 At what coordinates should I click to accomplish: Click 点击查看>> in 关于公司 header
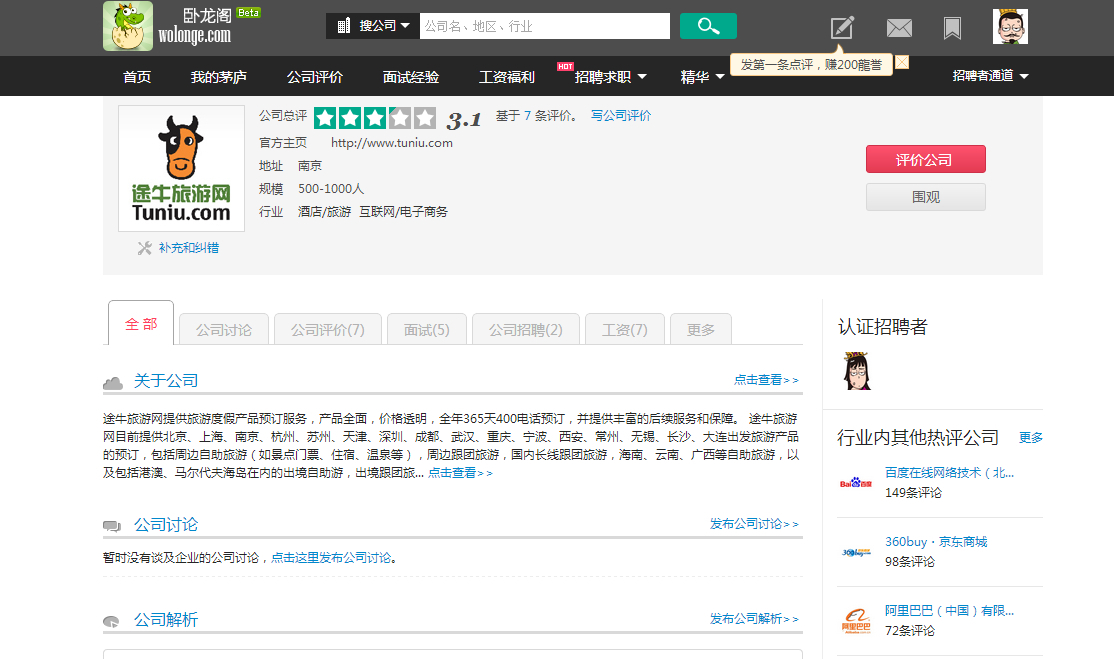tap(766, 380)
